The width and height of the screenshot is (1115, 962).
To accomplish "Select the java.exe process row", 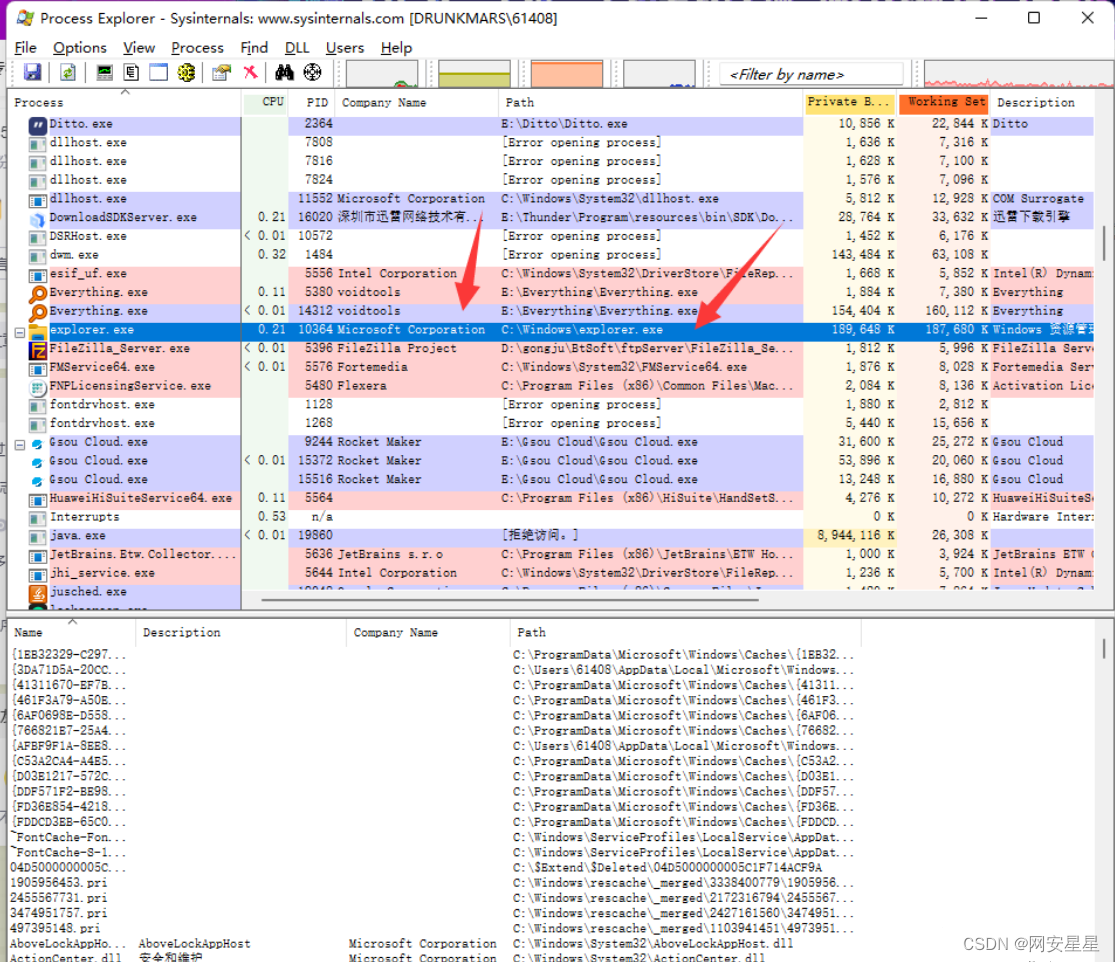I will [550, 535].
